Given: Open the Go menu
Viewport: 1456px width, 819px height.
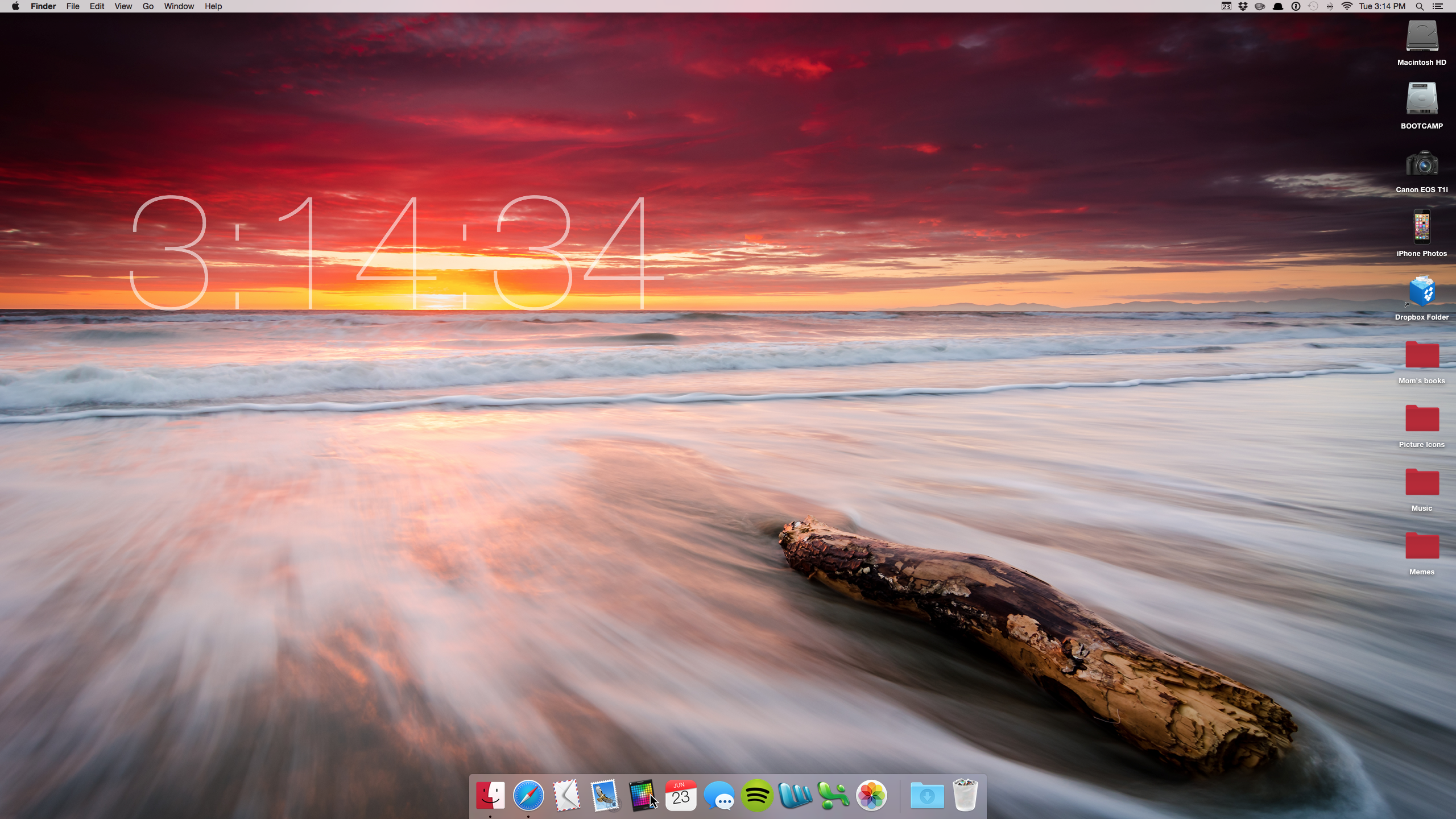Looking at the screenshot, I should click(148, 6).
